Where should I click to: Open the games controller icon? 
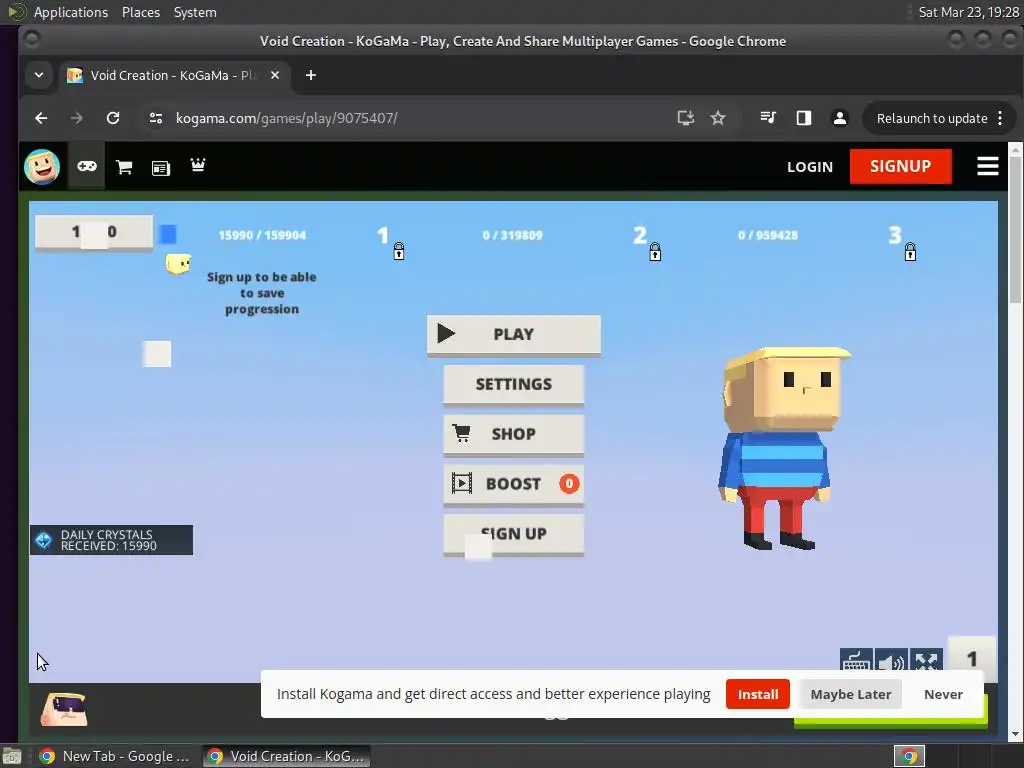coord(87,167)
